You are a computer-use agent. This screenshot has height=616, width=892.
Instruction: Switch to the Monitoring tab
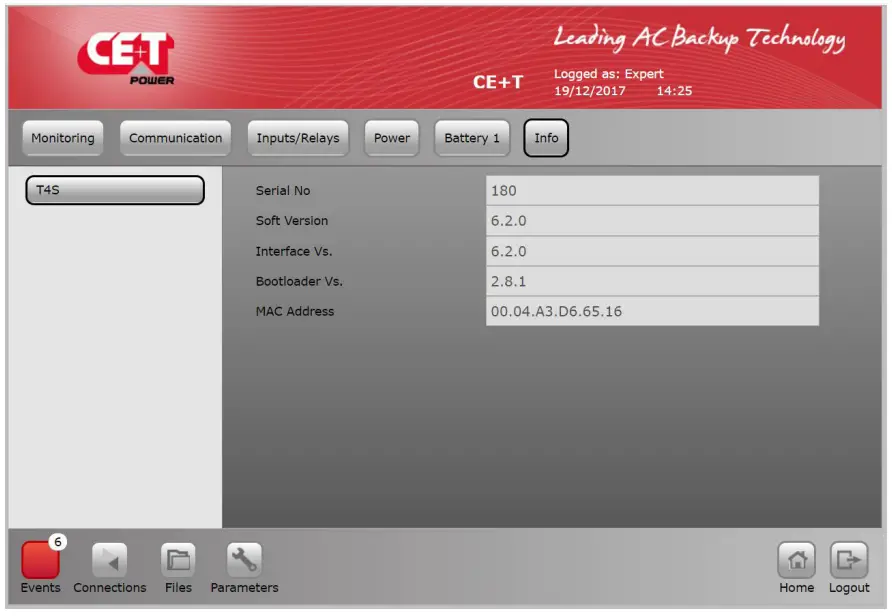63,138
